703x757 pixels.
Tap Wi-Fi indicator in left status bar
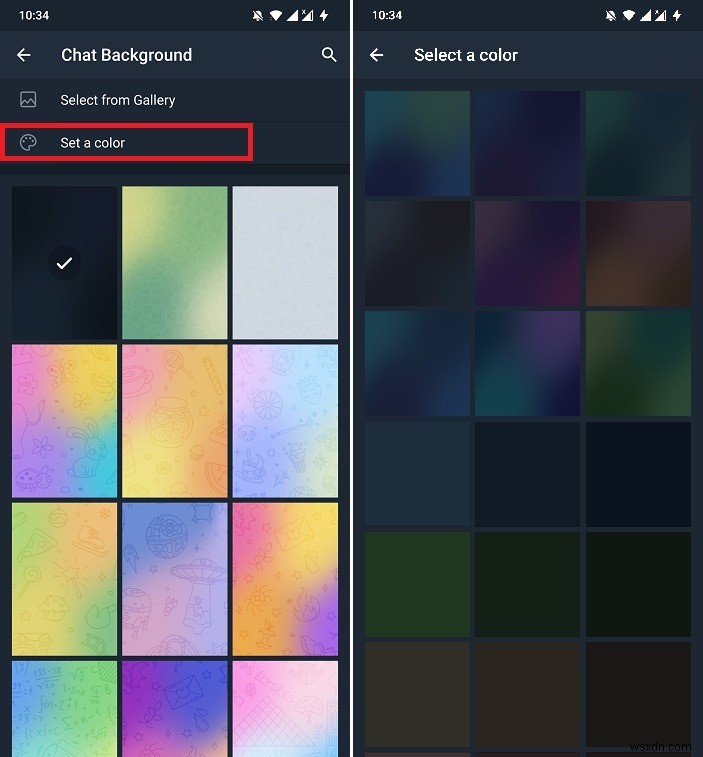(276, 15)
